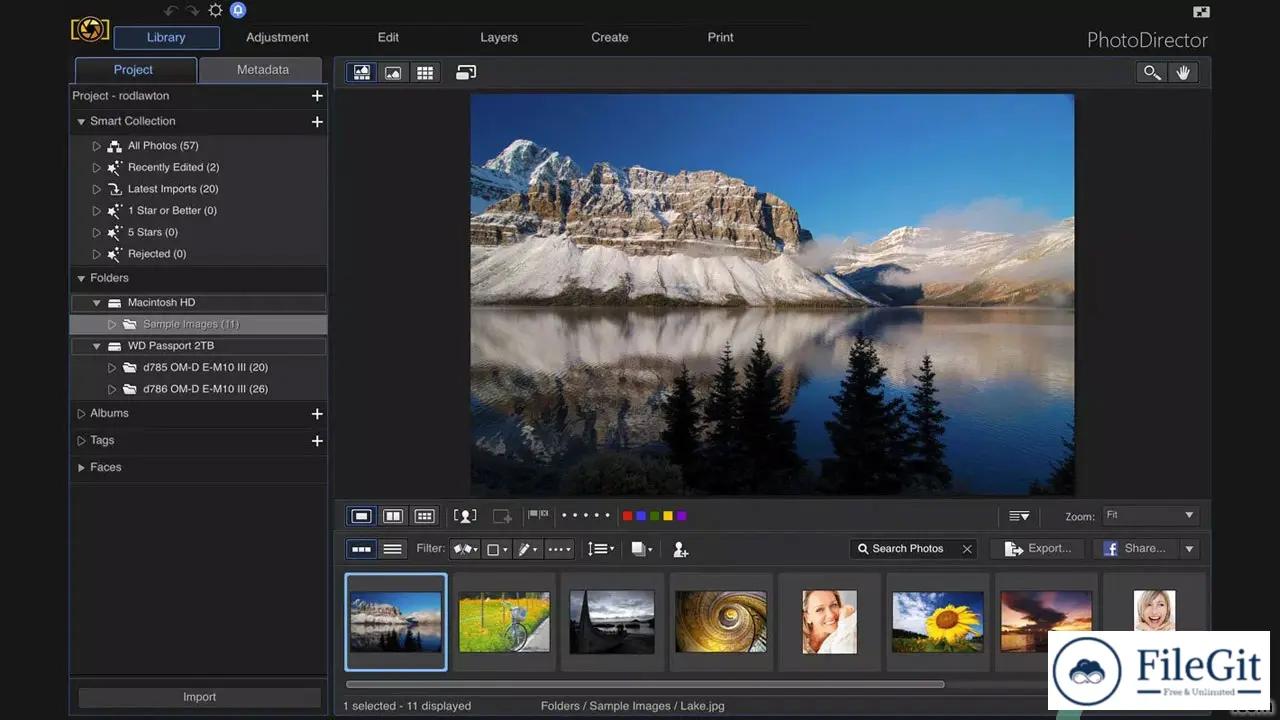Image resolution: width=1280 pixels, height=720 pixels.
Task: Switch to the Project panel tab
Action: click(x=133, y=70)
